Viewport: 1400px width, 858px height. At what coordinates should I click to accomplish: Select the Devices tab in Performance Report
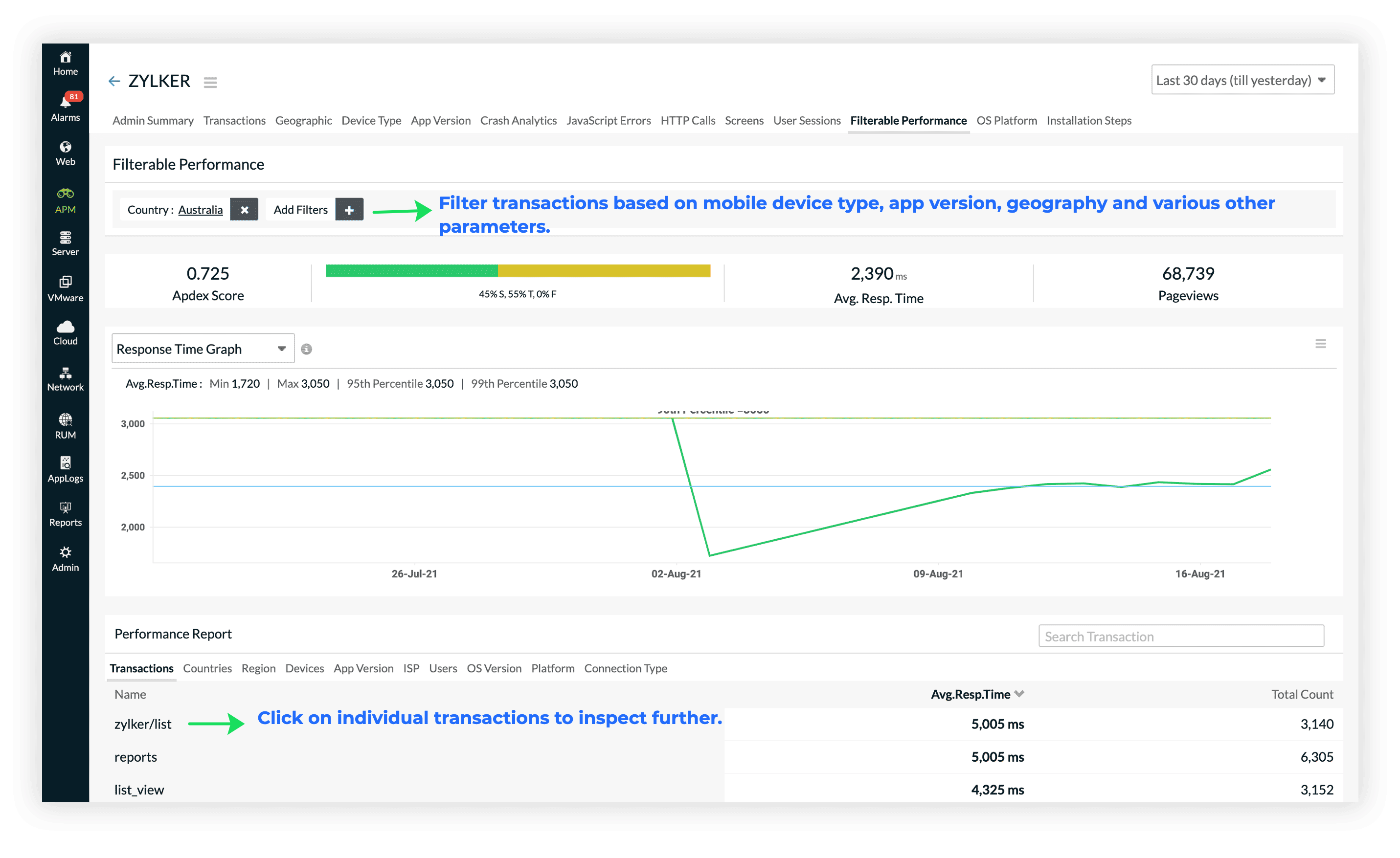click(304, 668)
